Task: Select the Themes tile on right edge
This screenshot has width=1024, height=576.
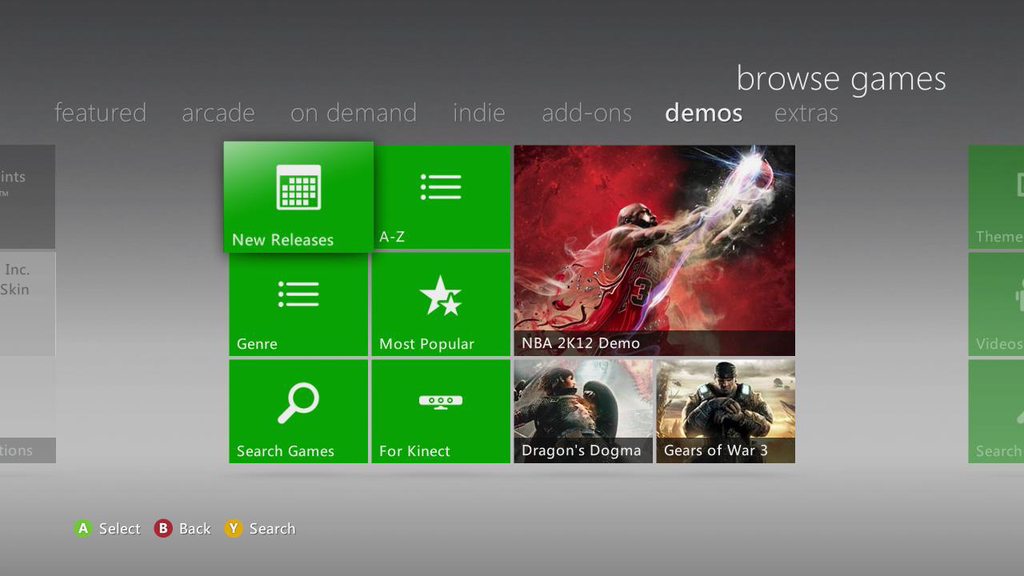Action: tap(996, 197)
